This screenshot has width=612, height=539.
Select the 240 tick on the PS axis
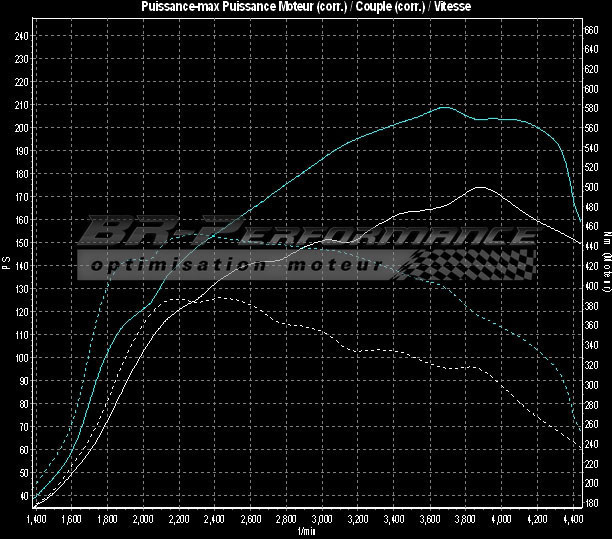pos(22,36)
